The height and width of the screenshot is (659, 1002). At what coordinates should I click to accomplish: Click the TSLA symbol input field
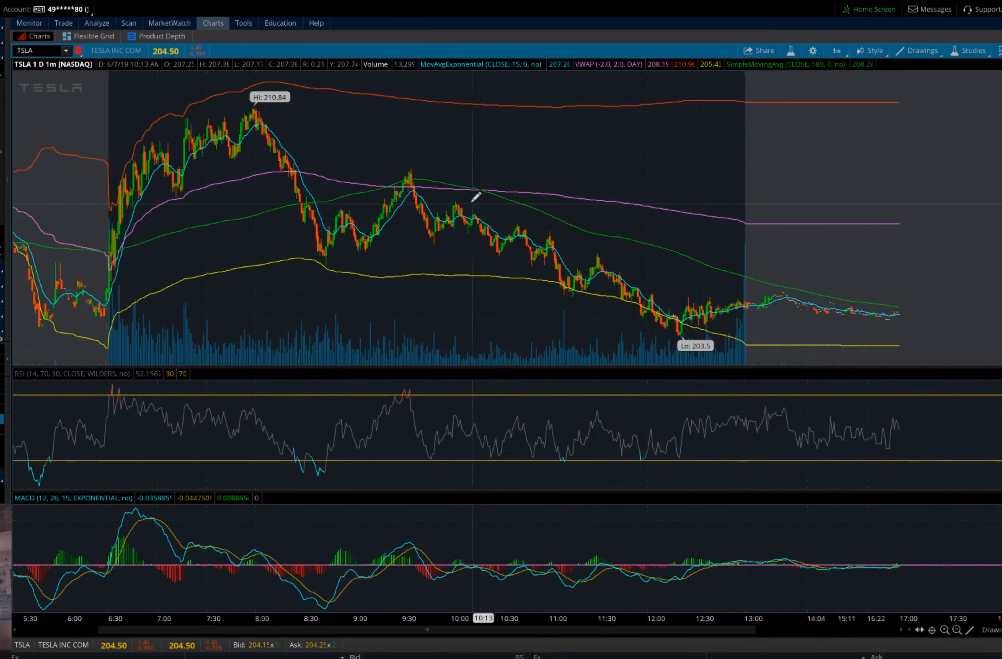37,50
